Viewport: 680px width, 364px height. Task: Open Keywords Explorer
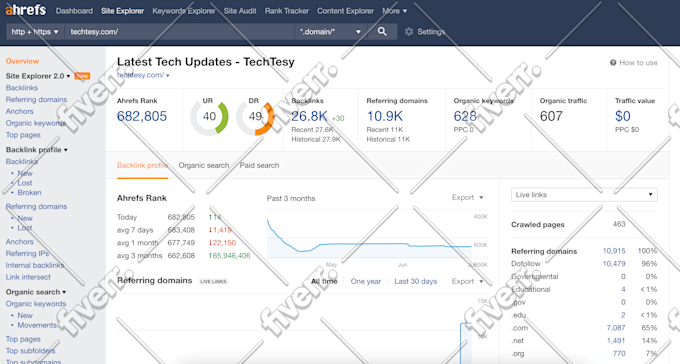pyautogui.click(x=184, y=11)
